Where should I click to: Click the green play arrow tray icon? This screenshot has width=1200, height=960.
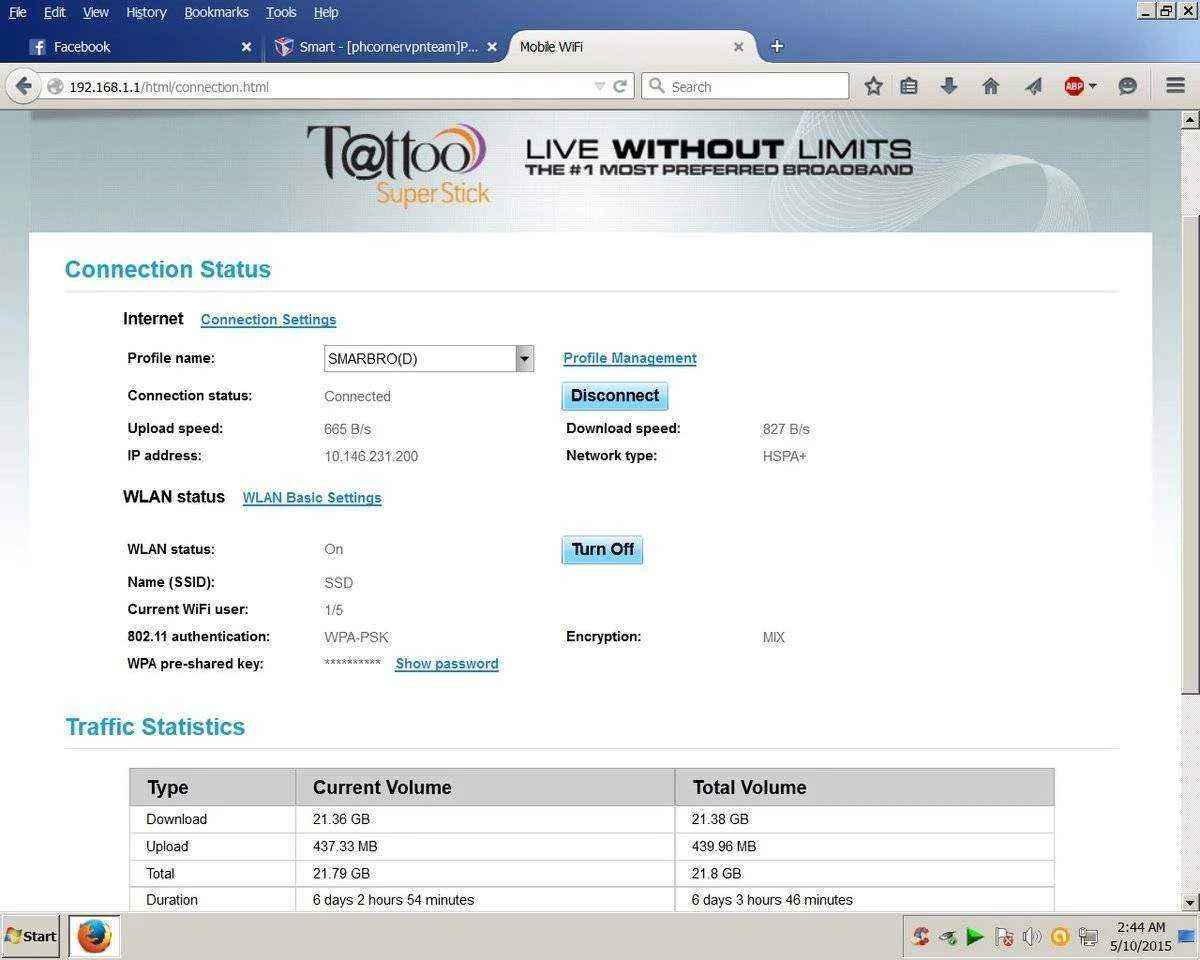click(975, 937)
